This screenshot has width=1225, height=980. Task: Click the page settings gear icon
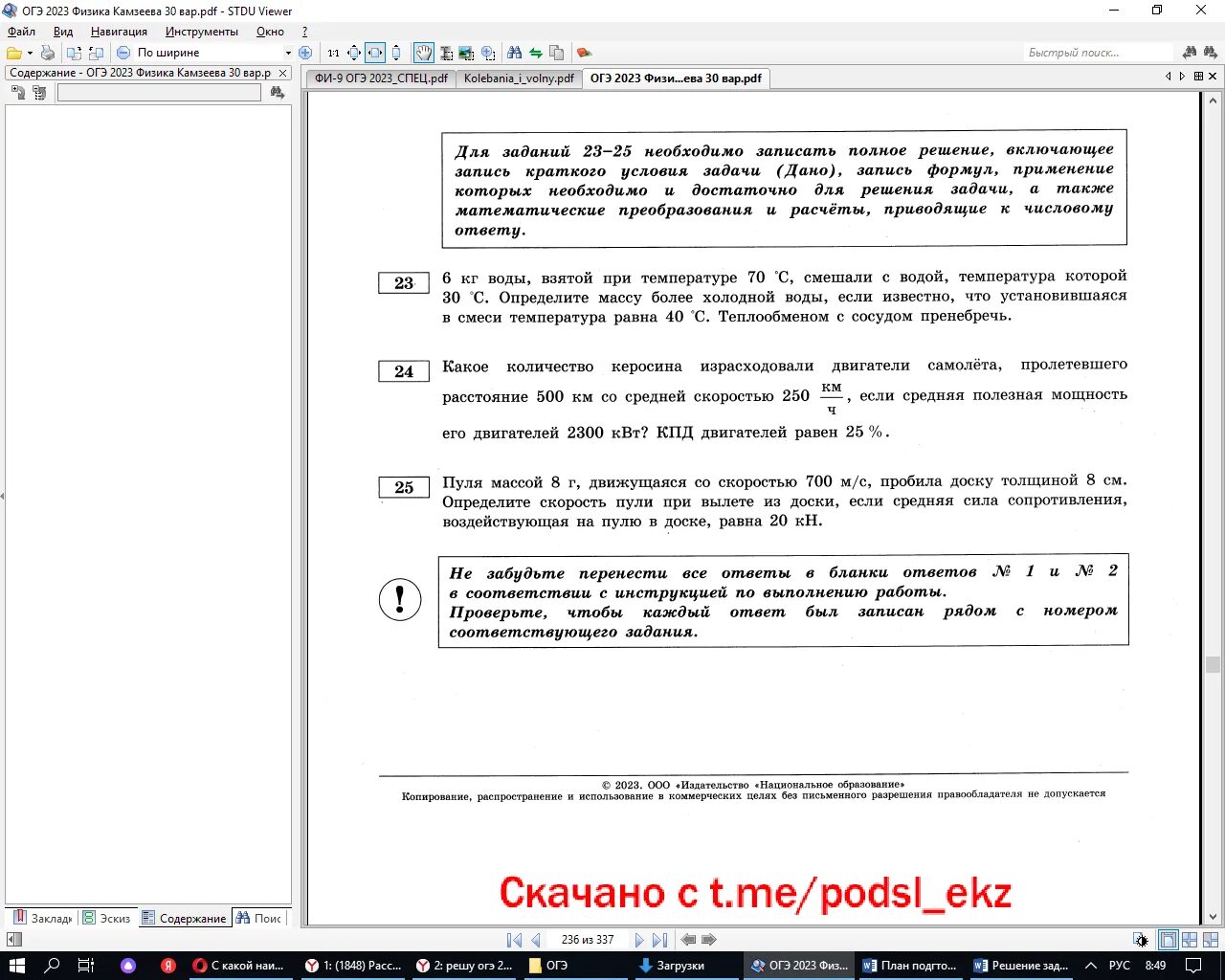tap(1140, 940)
